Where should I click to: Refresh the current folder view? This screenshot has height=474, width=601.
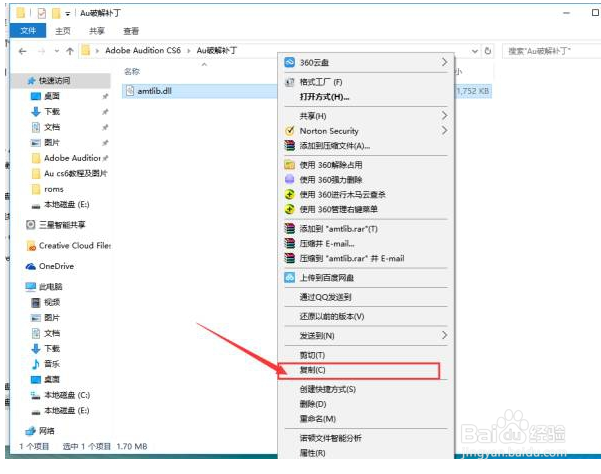point(488,51)
